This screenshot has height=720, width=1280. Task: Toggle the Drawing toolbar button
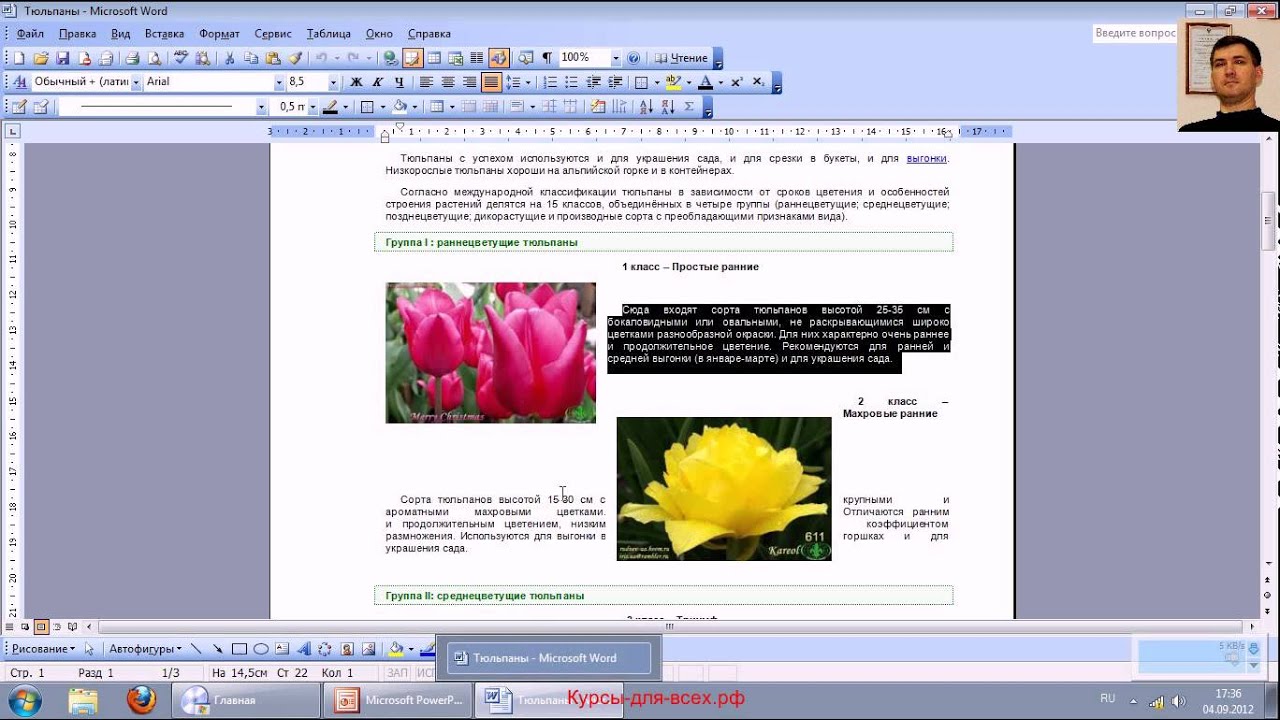point(499,58)
